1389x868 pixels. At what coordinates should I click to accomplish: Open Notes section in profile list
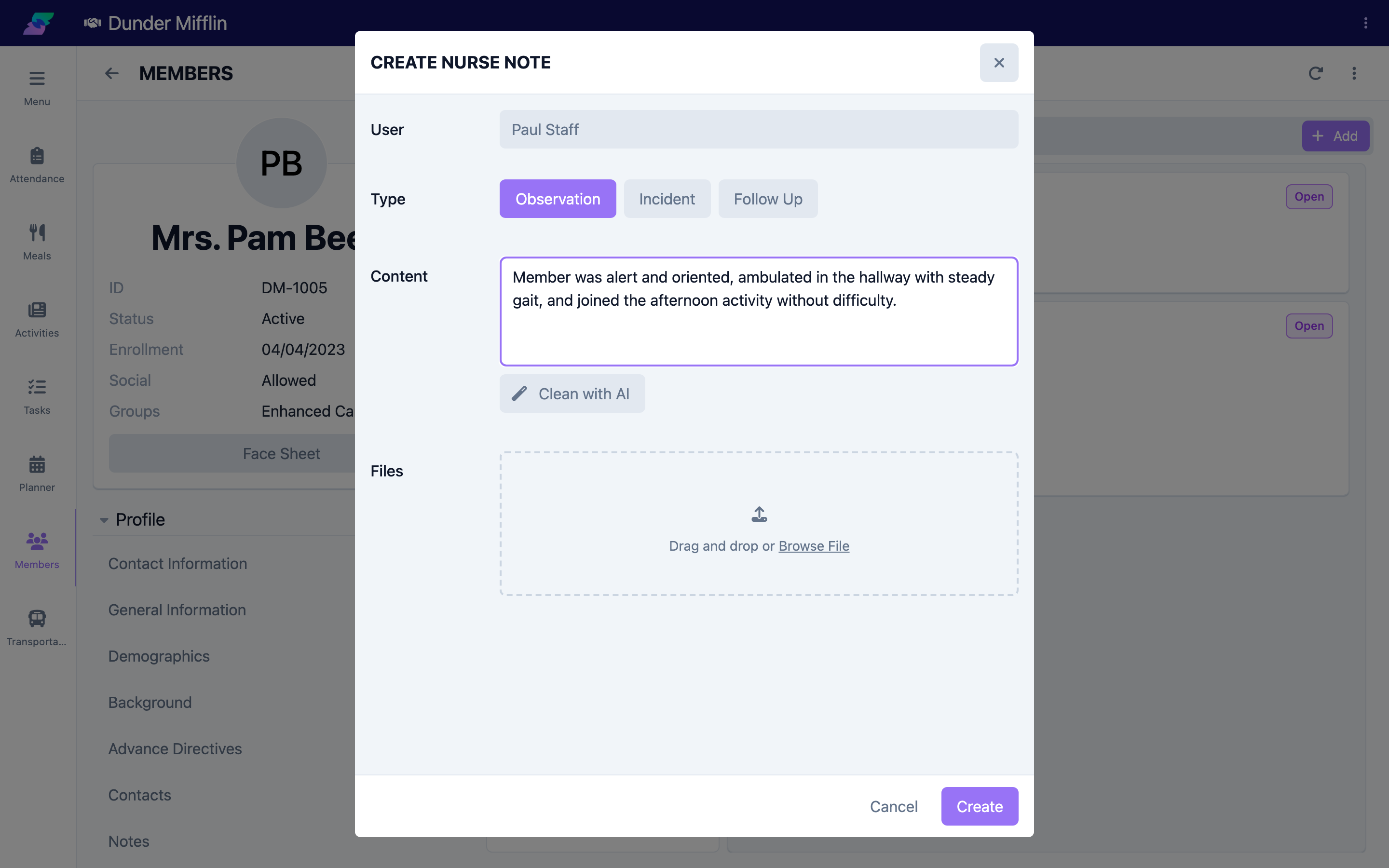pyautogui.click(x=129, y=841)
